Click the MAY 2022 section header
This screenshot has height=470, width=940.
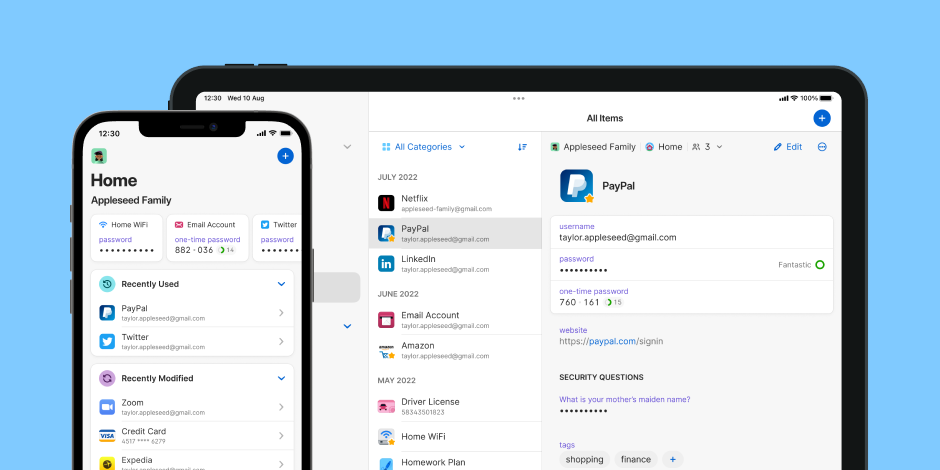click(x=397, y=381)
